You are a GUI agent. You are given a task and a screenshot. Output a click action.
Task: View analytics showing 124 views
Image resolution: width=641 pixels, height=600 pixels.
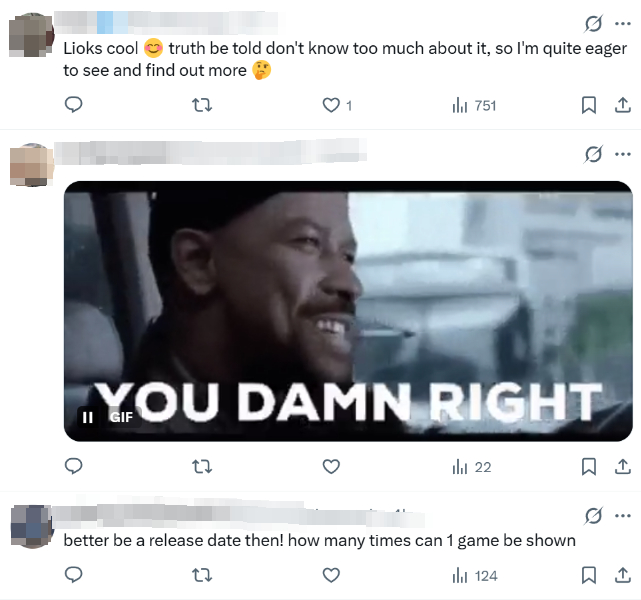pos(475,575)
